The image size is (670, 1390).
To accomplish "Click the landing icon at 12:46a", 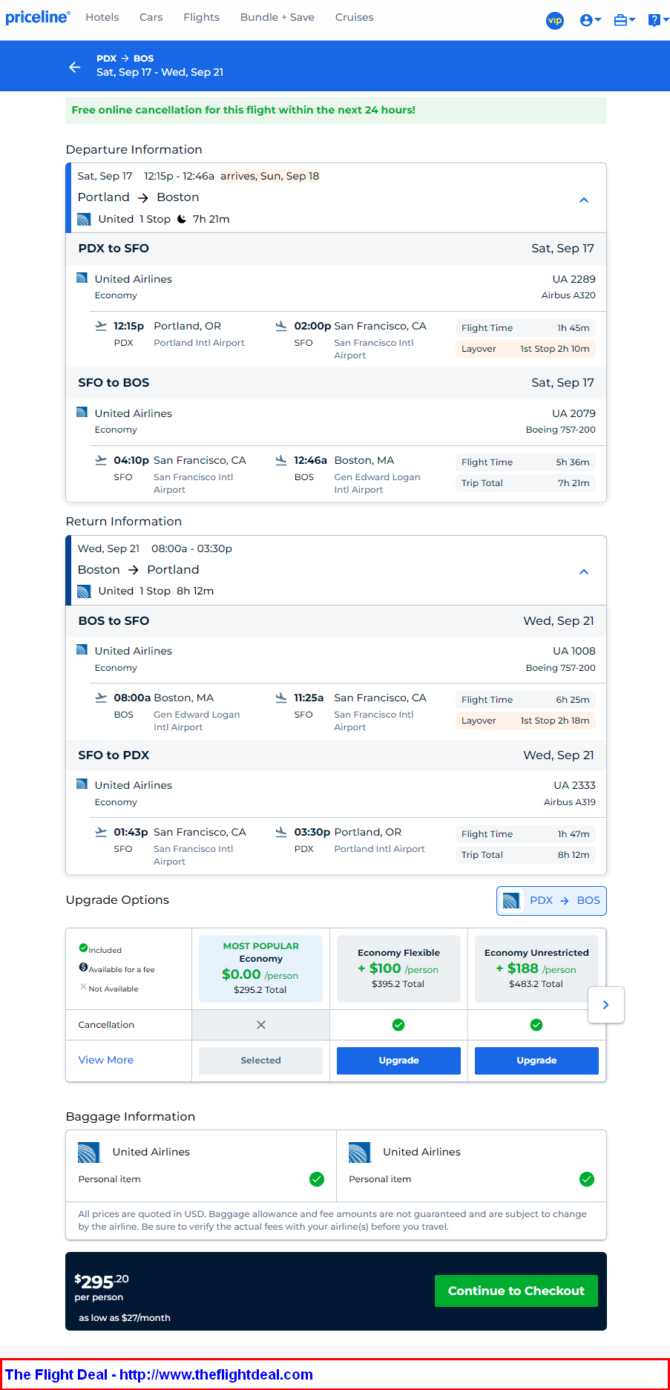I will (282, 460).
